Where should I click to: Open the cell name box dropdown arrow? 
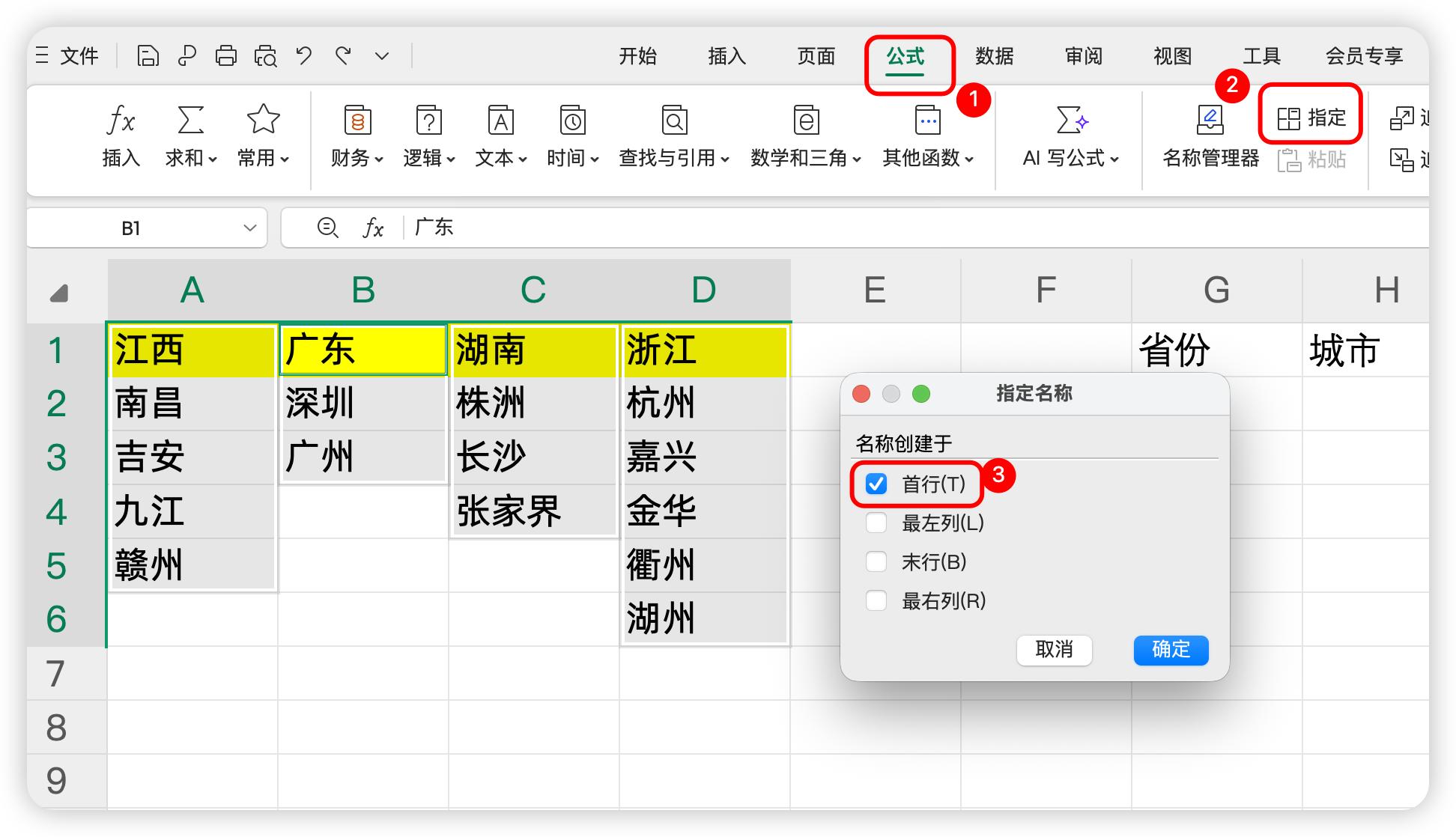pos(249,228)
